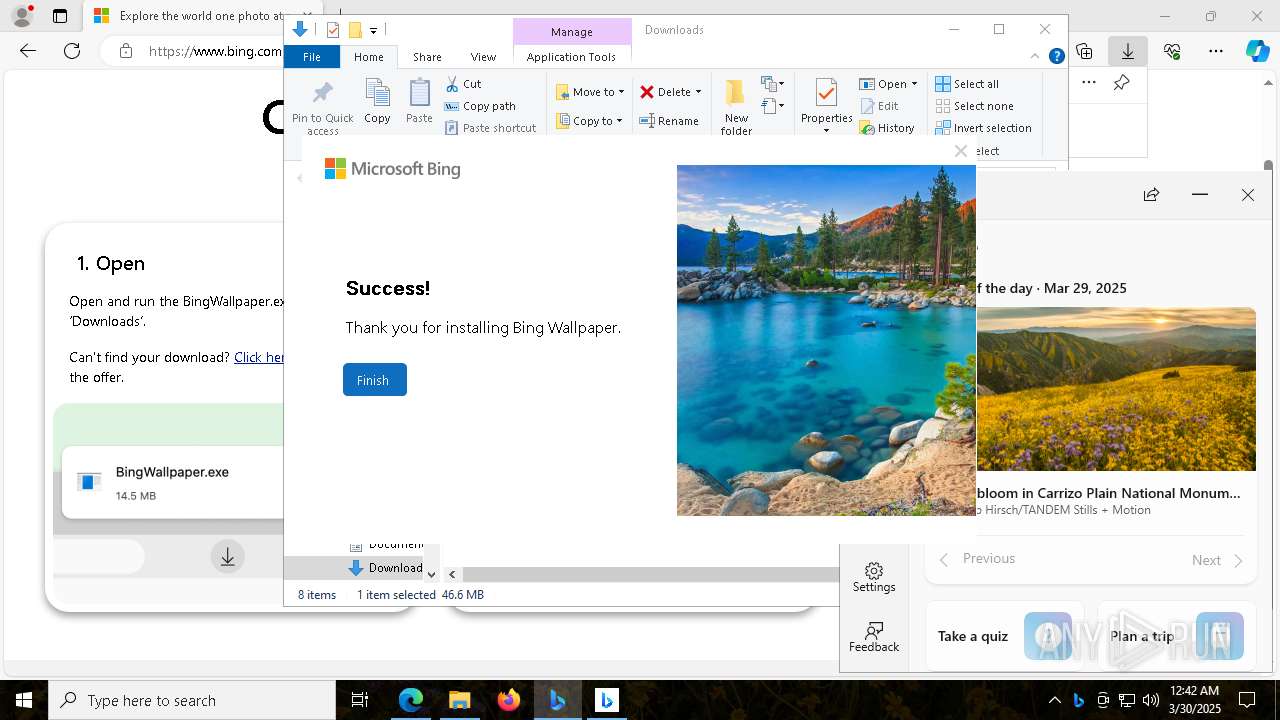Click Copy path in the ribbon
The width and height of the screenshot is (1280, 720).
(480, 106)
